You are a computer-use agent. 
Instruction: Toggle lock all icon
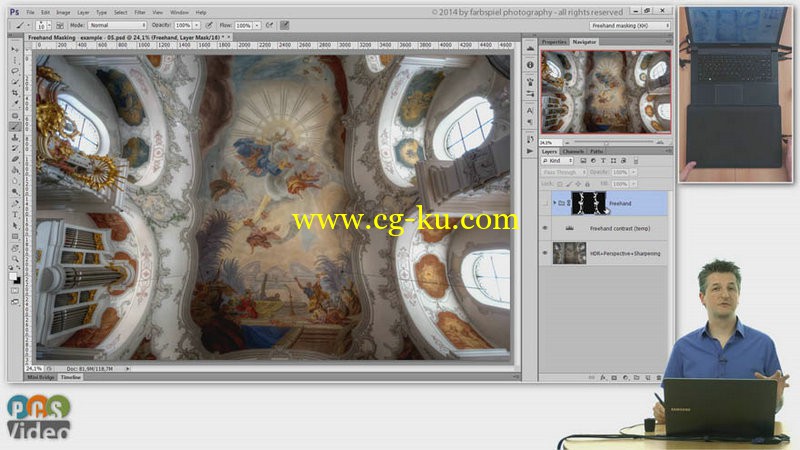click(587, 184)
